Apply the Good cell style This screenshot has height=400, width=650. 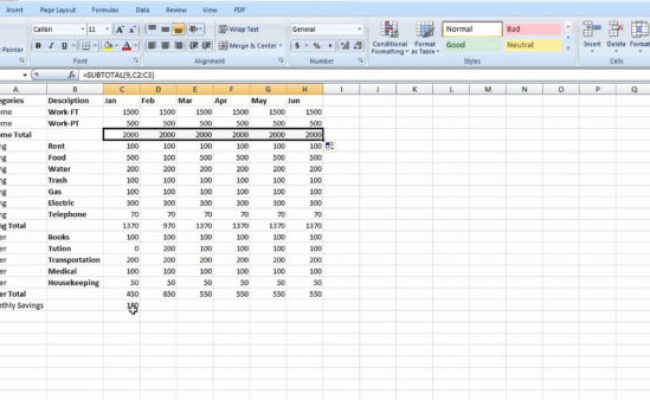(472, 45)
